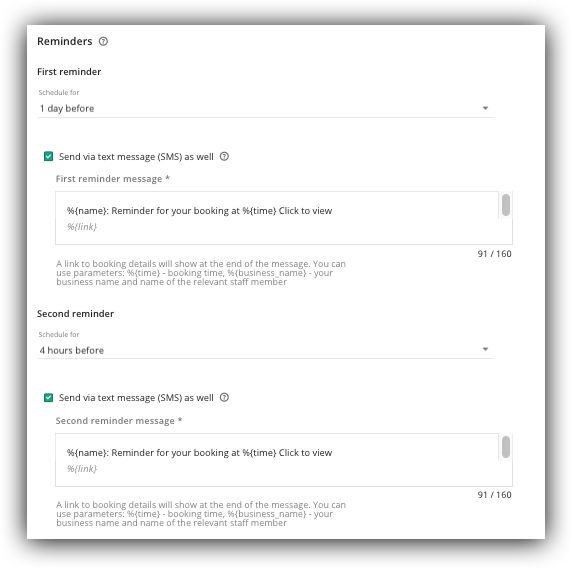Click the 'Schedule for' label under Second reminder
Image resolution: width=572 pixels, height=568 pixels.
pyautogui.click(x=59, y=335)
